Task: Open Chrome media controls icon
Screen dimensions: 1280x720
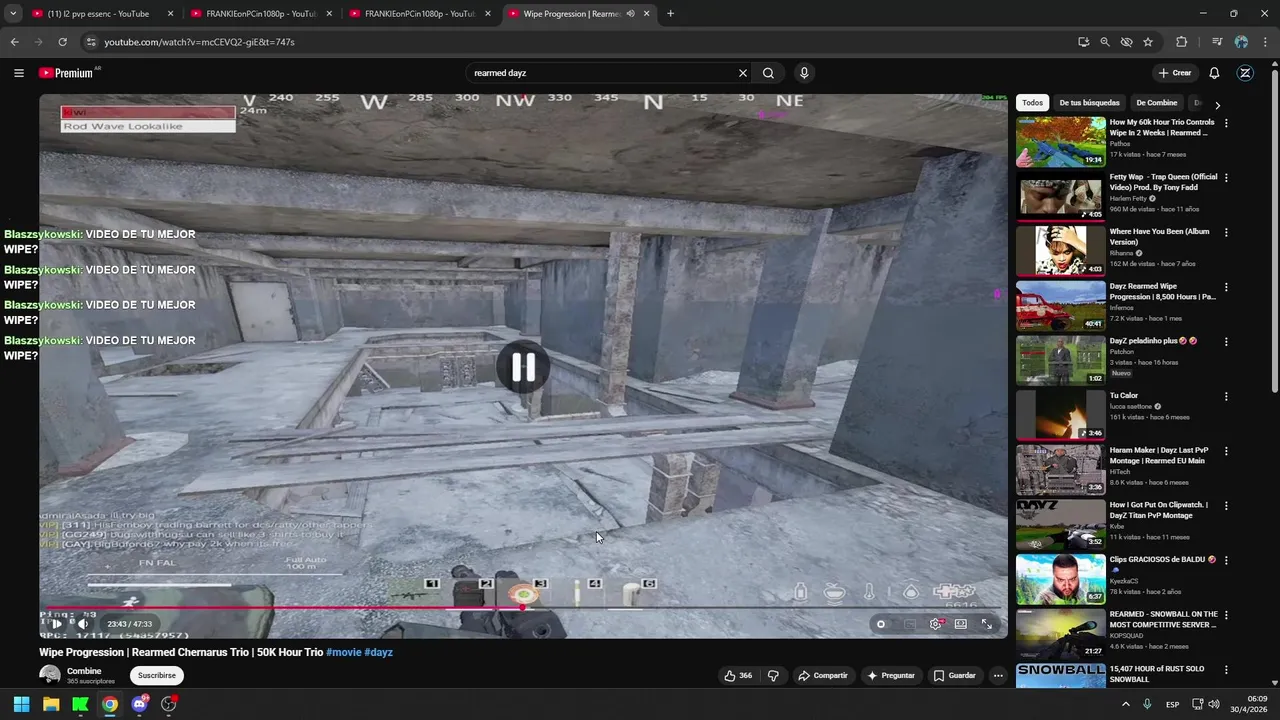Action: (1217, 42)
